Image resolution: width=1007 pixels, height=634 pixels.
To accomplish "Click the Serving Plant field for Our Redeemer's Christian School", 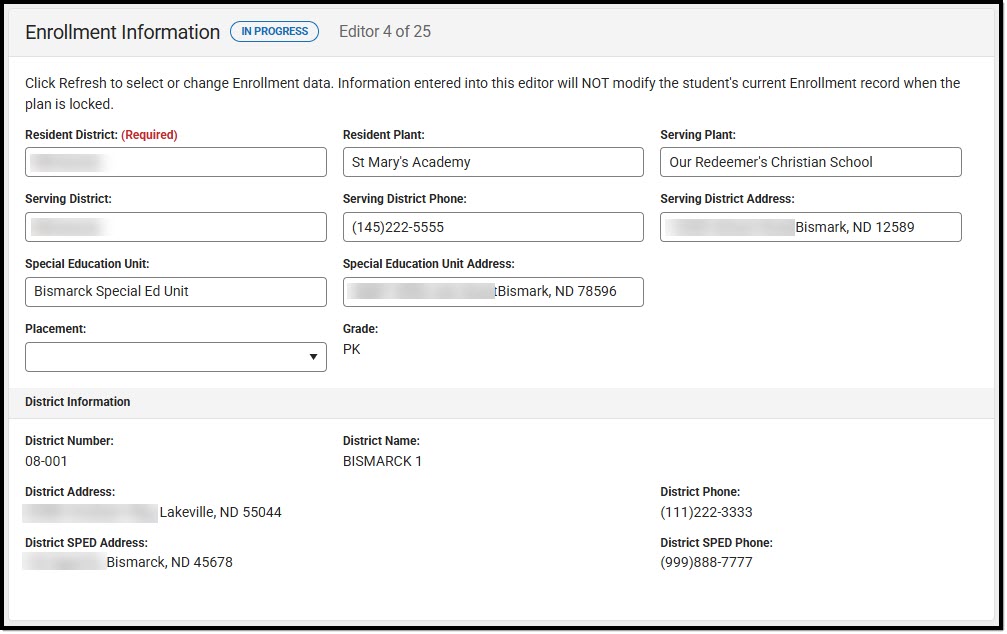I will pyautogui.click(x=810, y=162).
